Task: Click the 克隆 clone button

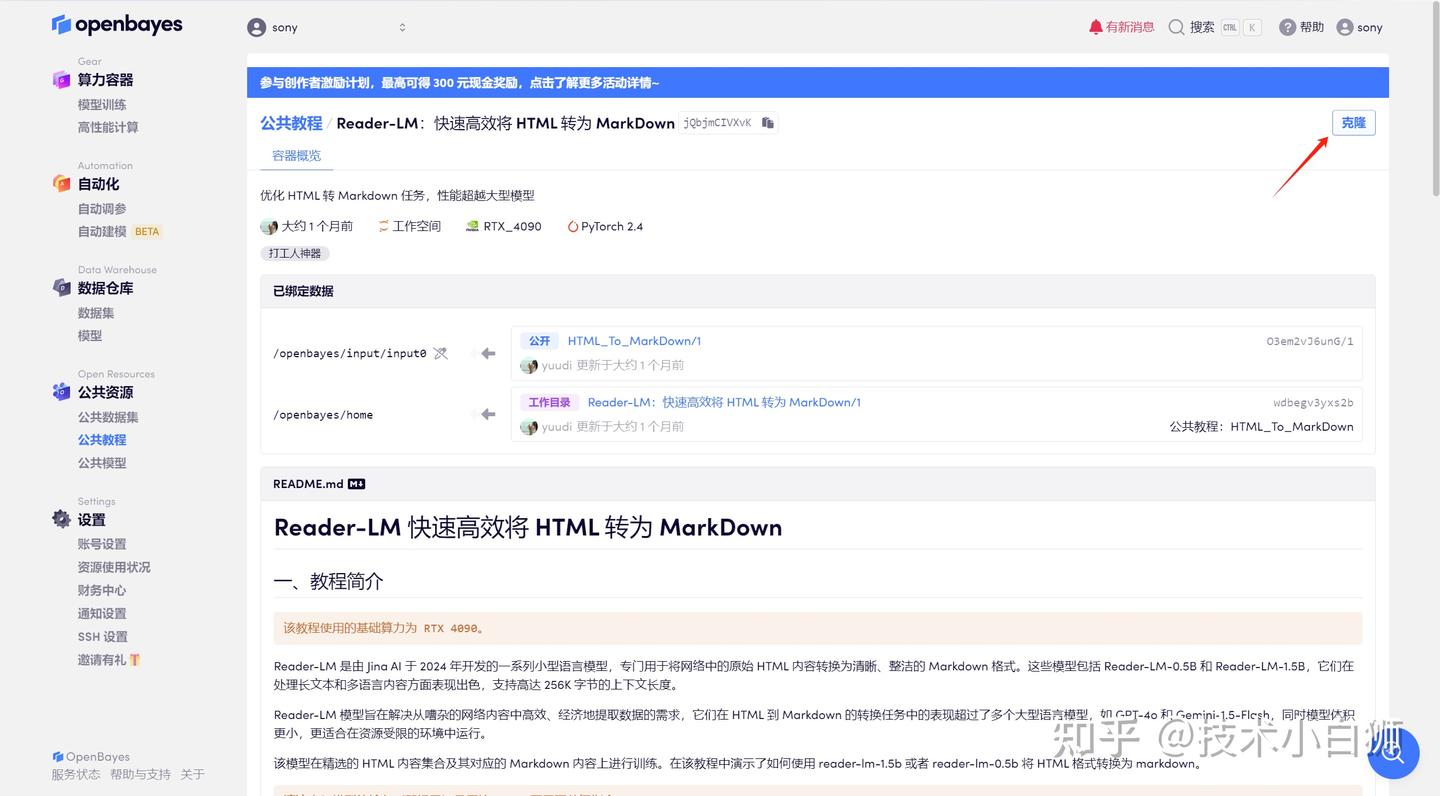Action: pyautogui.click(x=1352, y=122)
